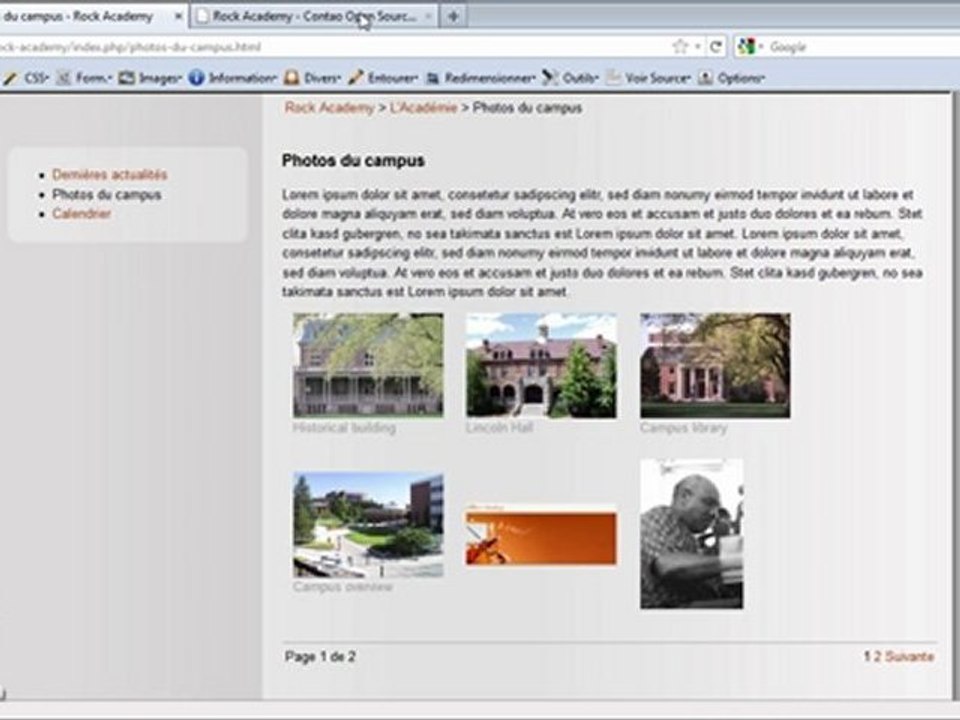Click the Google search engine icon

(746, 47)
